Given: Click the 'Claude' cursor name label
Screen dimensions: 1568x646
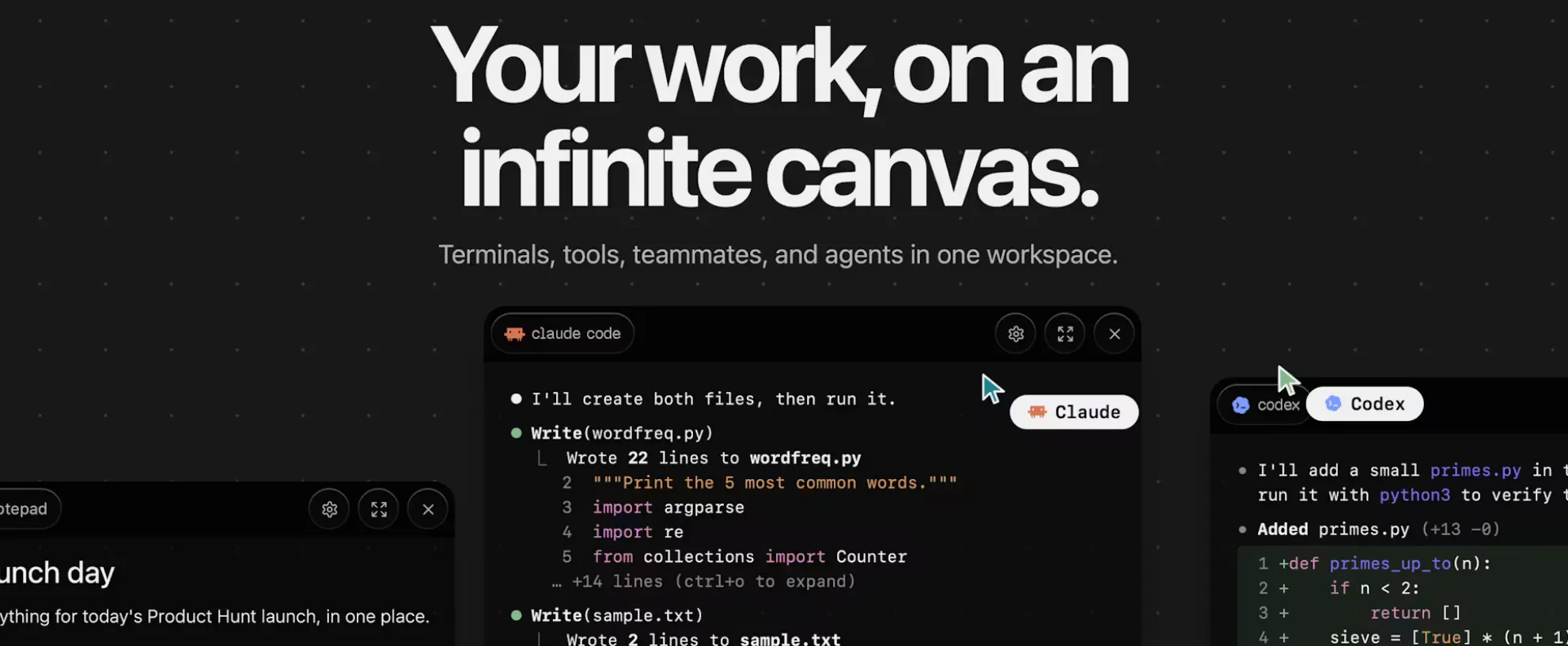Looking at the screenshot, I should 1074,412.
